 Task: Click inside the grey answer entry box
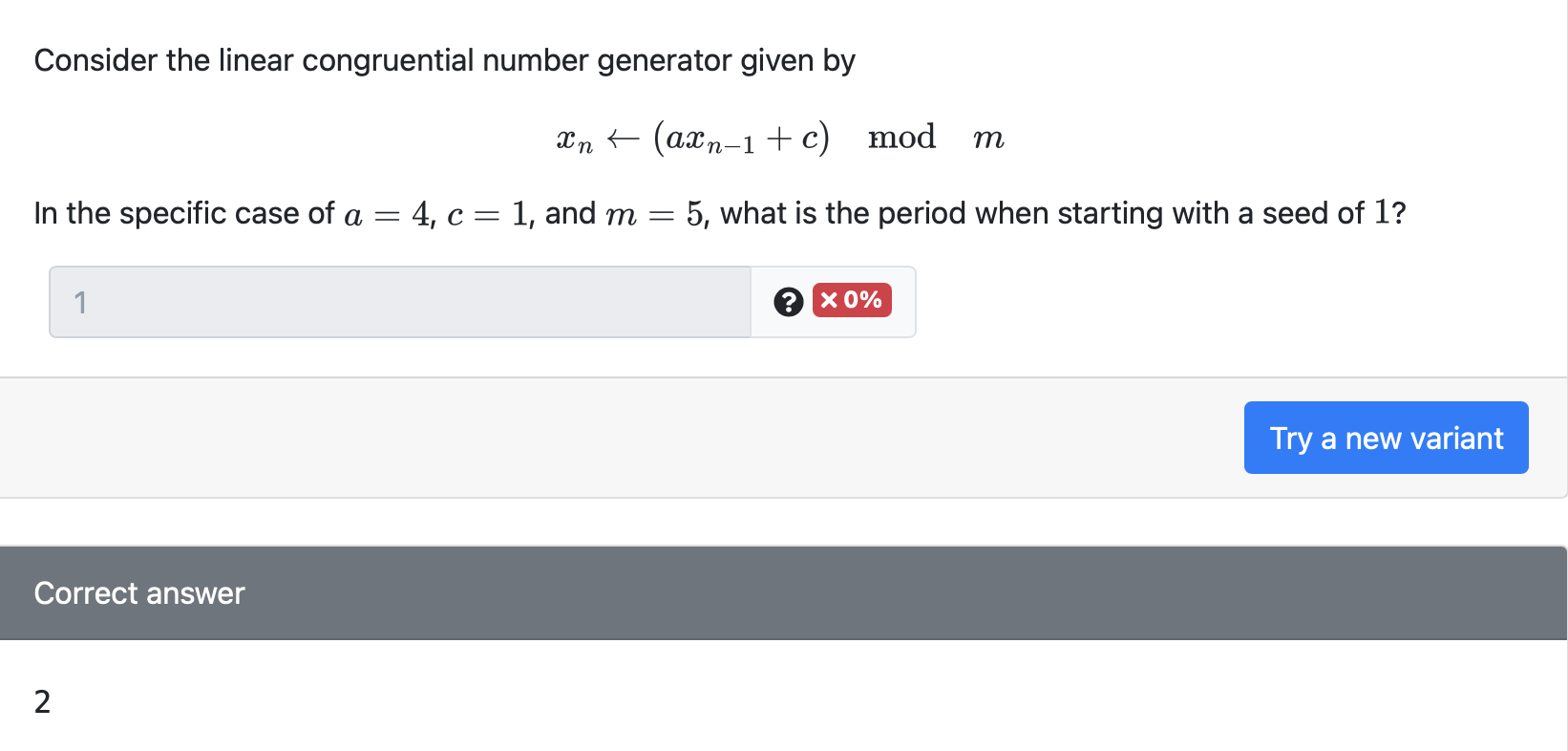[399, 301]
